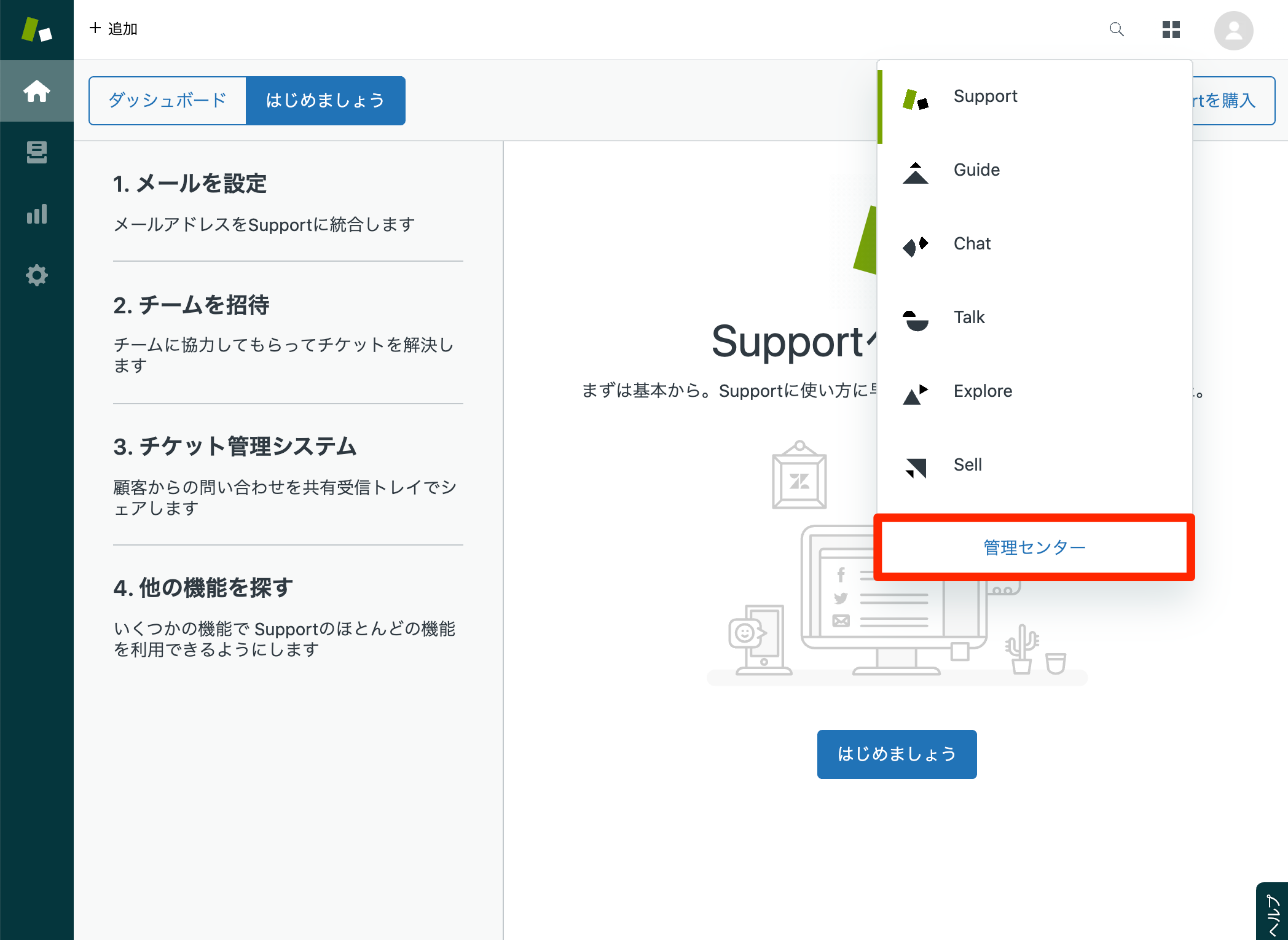
Task: Click the 追加 add button
Action: [x=113, y=29]
